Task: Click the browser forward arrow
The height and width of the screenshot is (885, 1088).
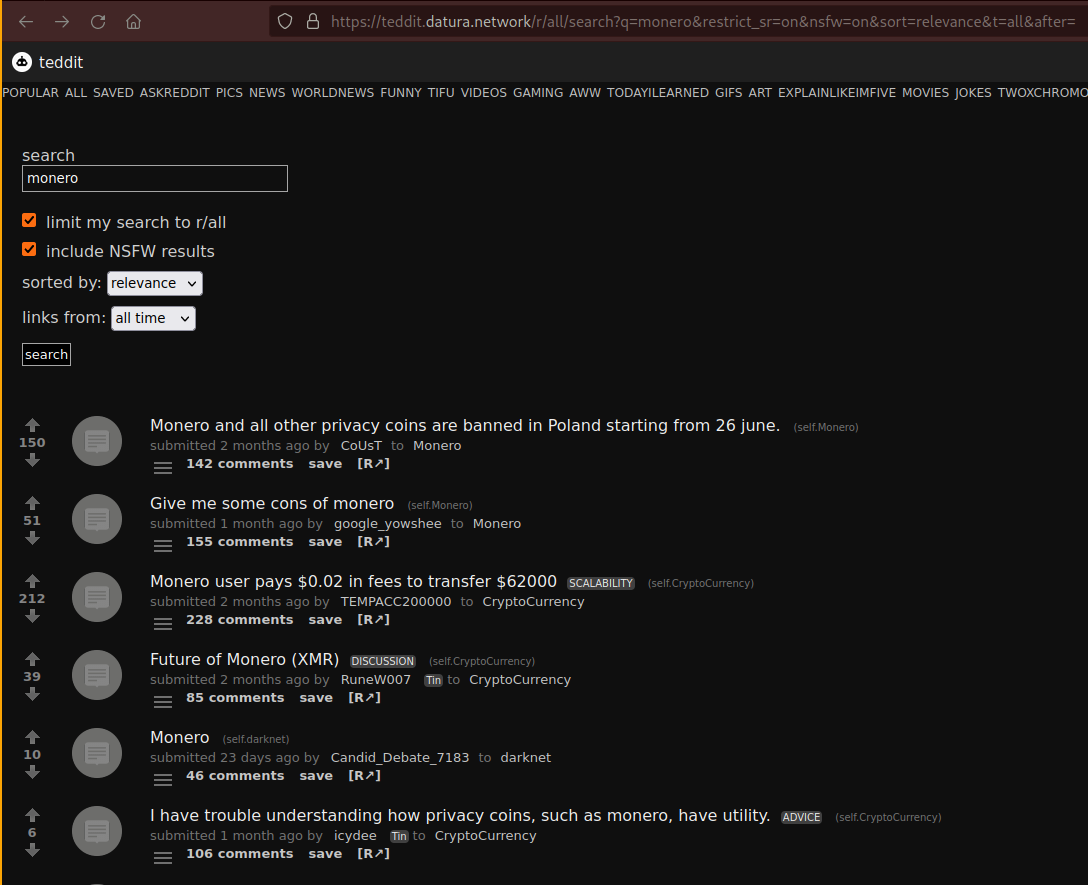Action: (62, 22)
